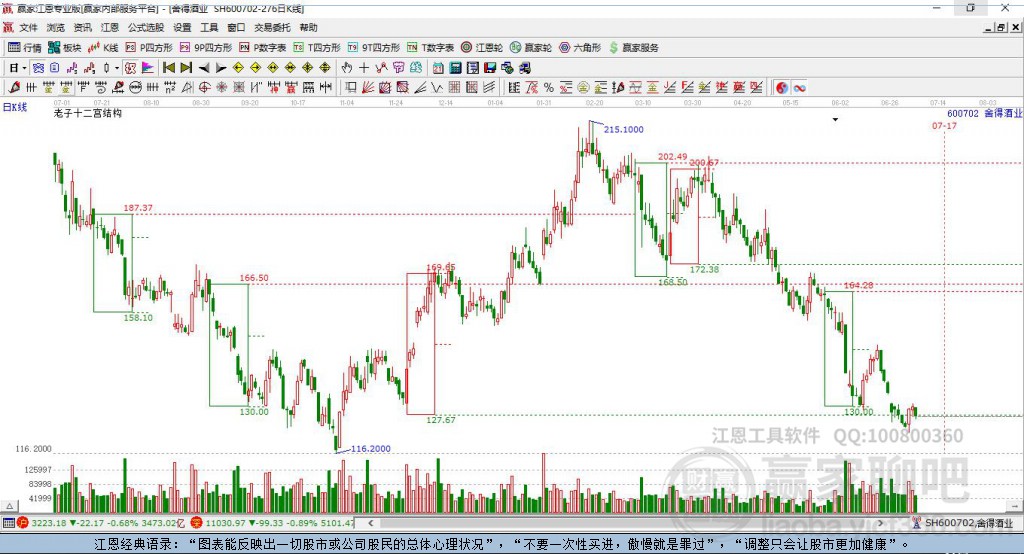
Task: Click the calendar date icon
Action: (x=438, y=68)
